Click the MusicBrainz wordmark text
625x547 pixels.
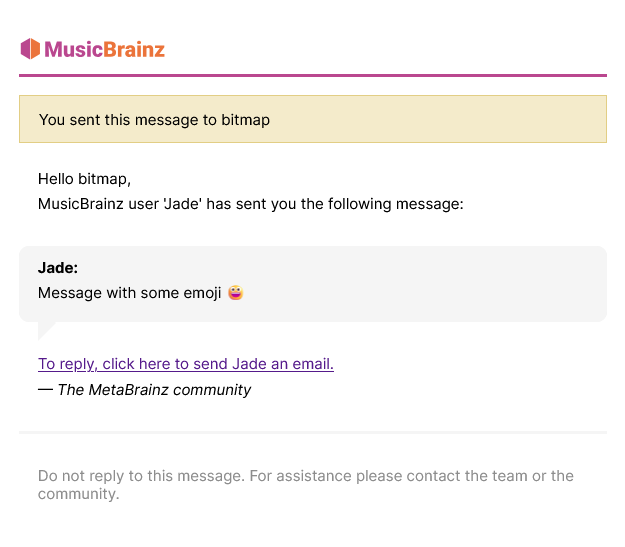[104, 49]
